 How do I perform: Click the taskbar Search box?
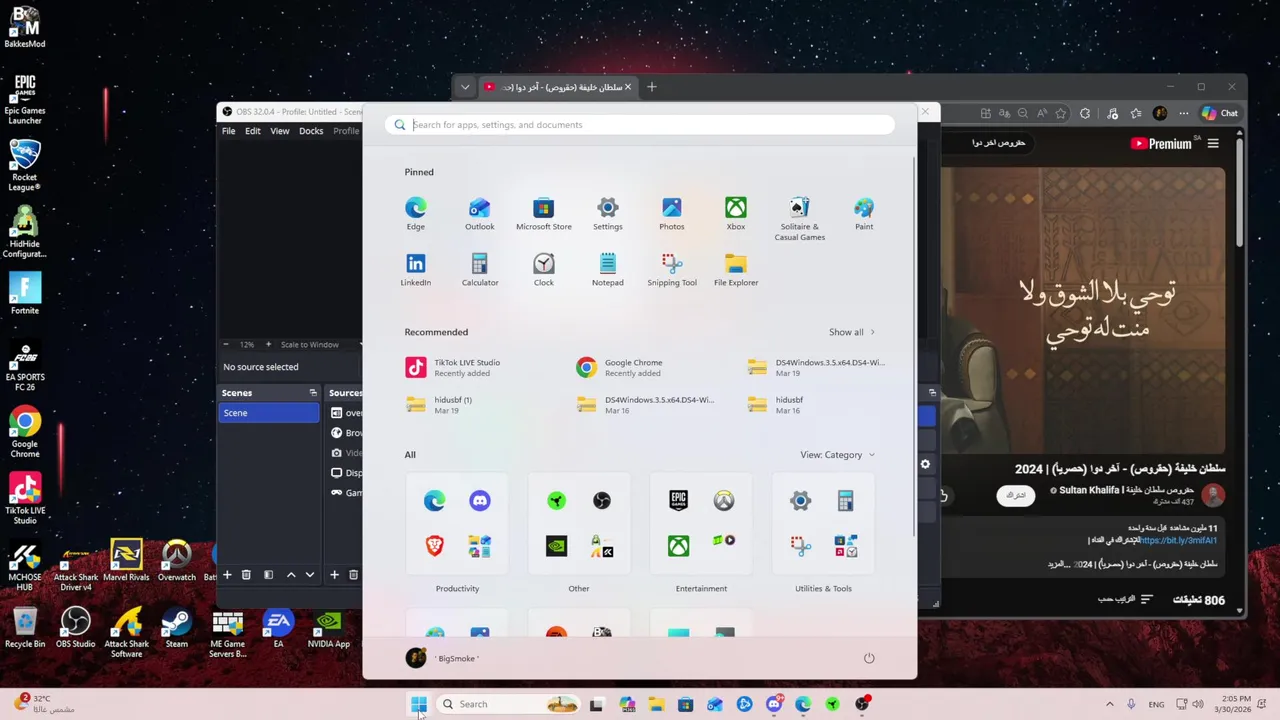click(510, 704)
